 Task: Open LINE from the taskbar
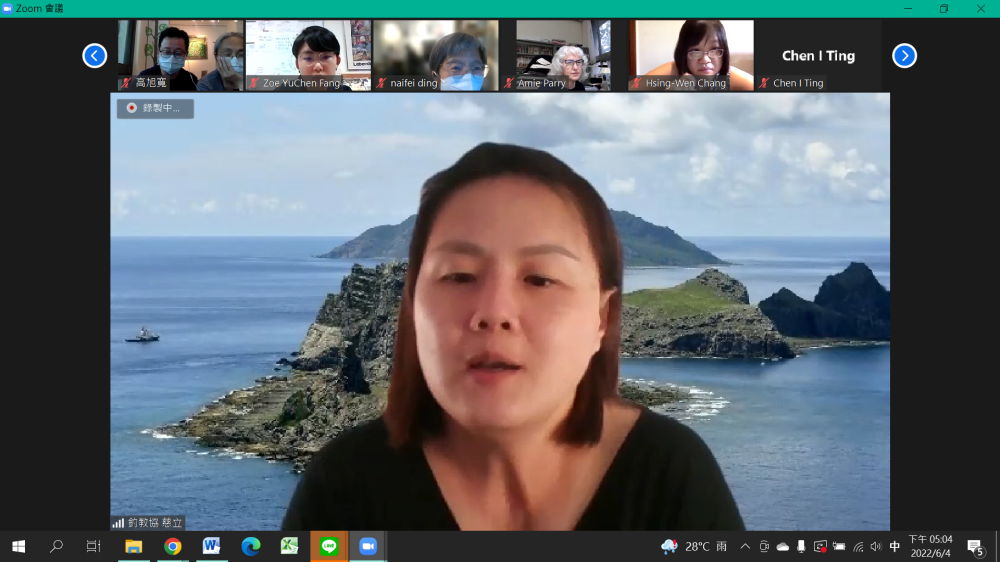point(328,546)
